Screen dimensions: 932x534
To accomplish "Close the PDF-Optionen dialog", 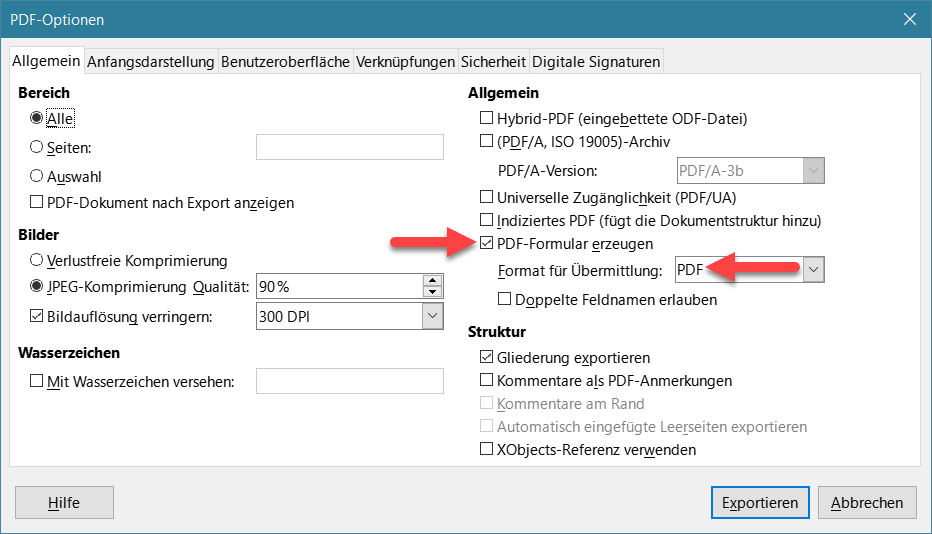I will pyautogui.click(x=909, y=20).
